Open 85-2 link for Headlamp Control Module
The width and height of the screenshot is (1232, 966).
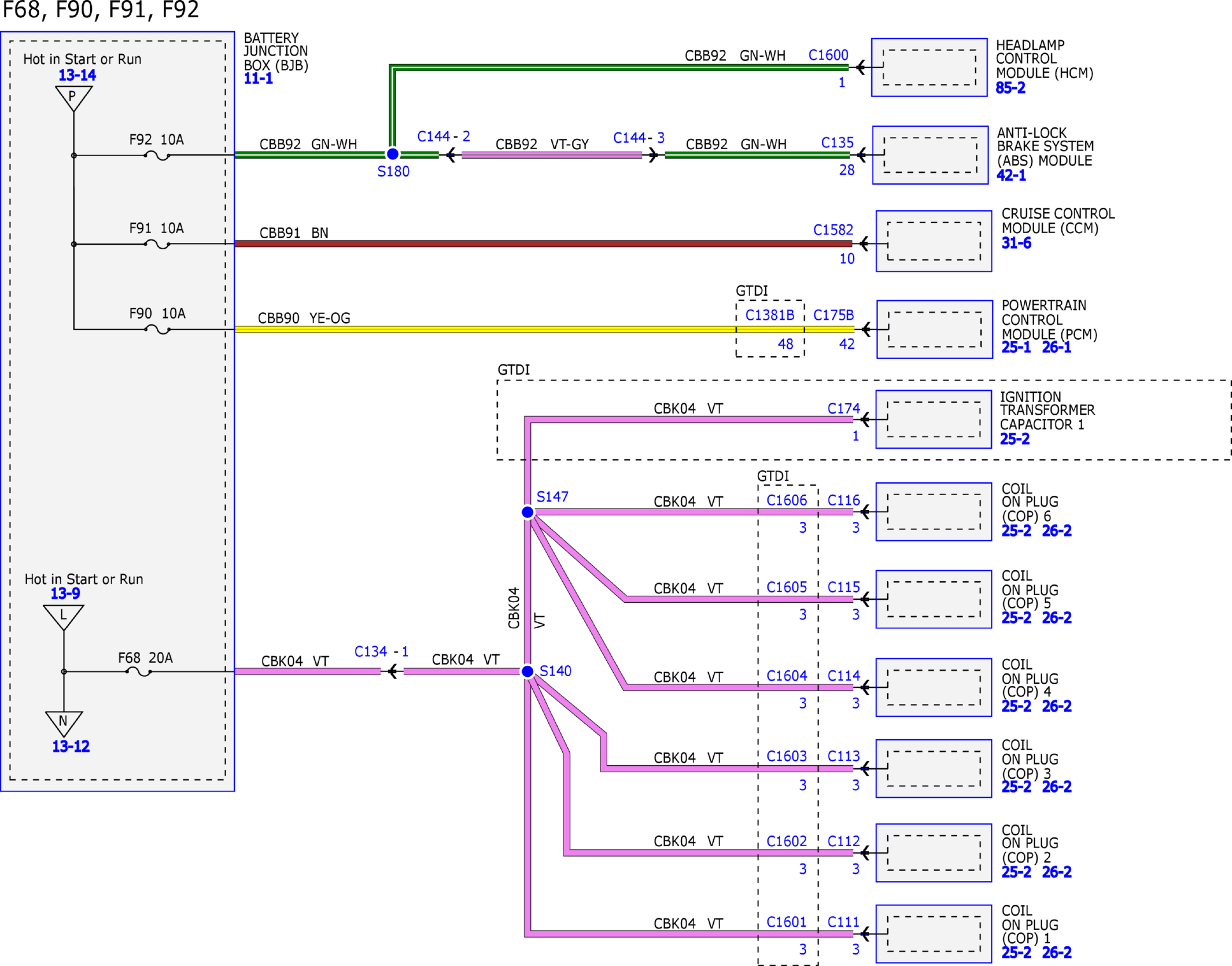tap(1010, 88)
